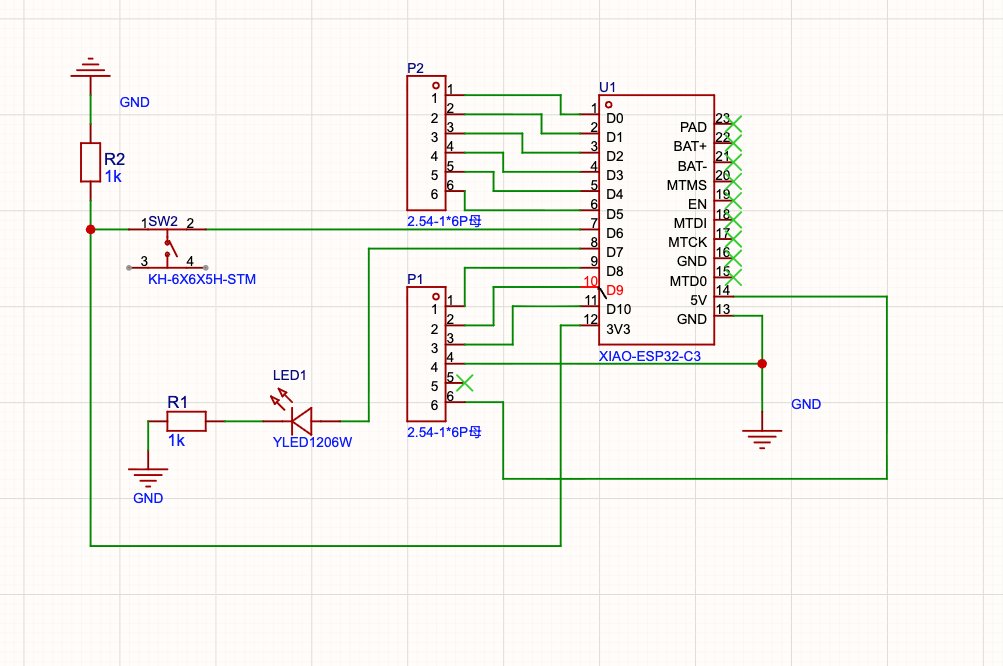Click the 5V pin name on U1
Screen dimensions: 1003x666
point(699,300)
